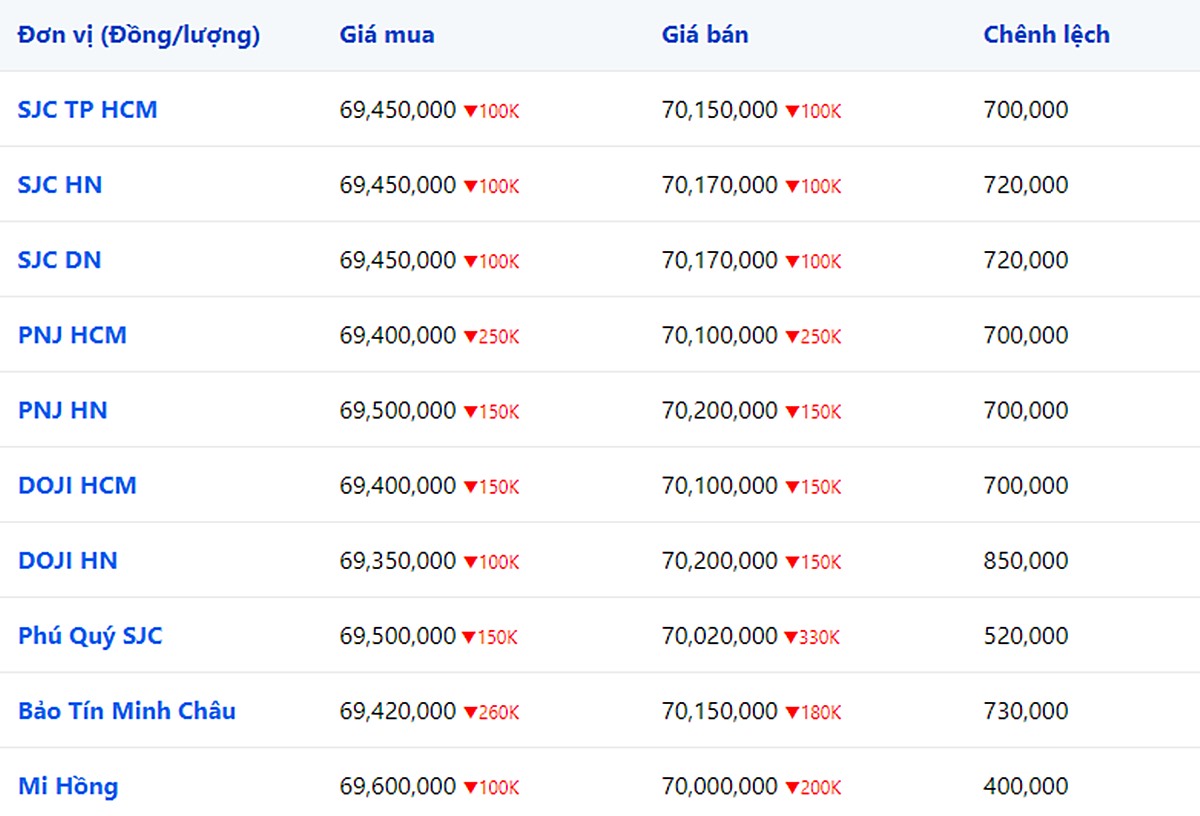Viewport: 1200px width, 816px height.
Task: Select Mi Hồng buy price 69,600,000
Action: point(398,786)
